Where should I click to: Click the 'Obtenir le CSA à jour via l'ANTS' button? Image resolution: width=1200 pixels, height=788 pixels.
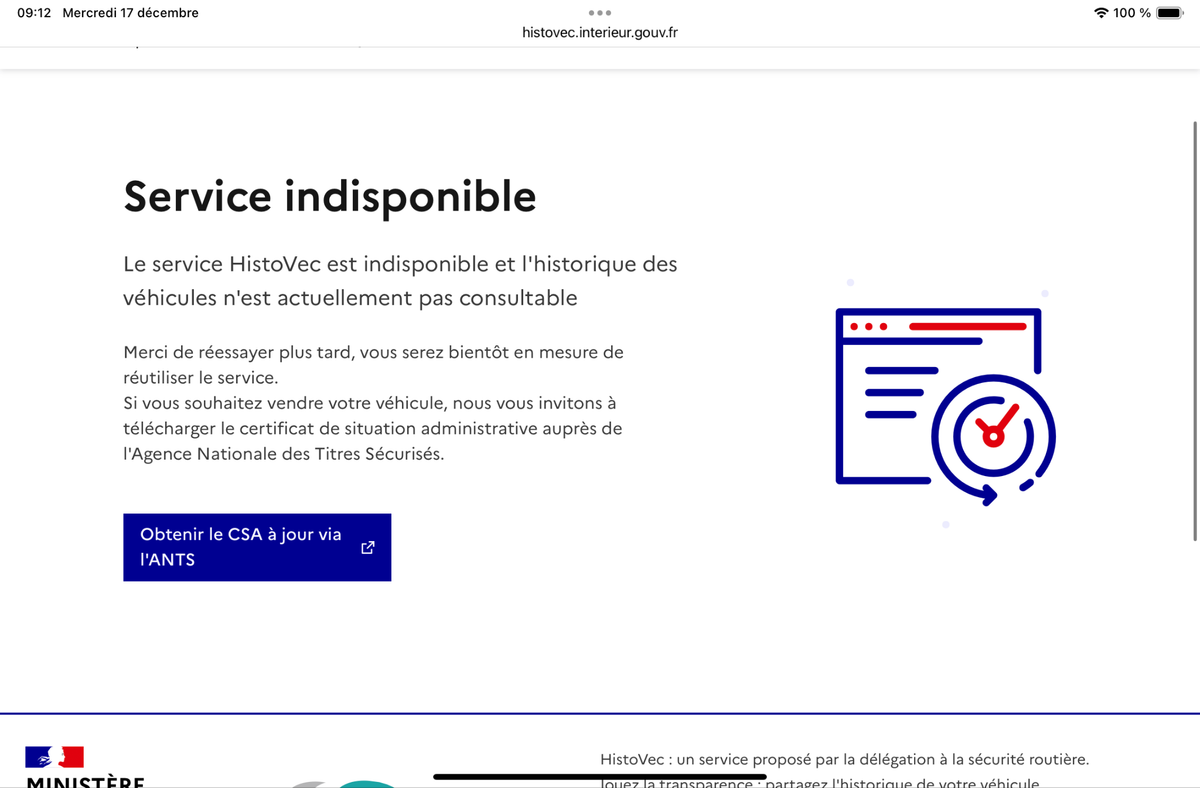coord(257,547)
